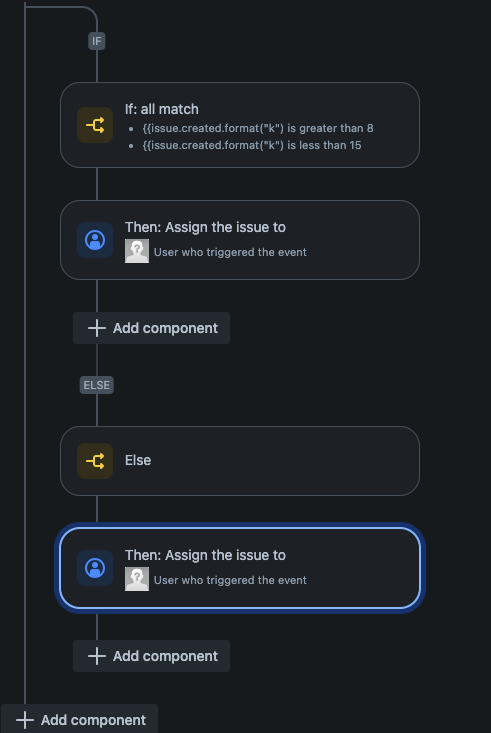Click the yellow branch icon in If condition

[95, 125]
